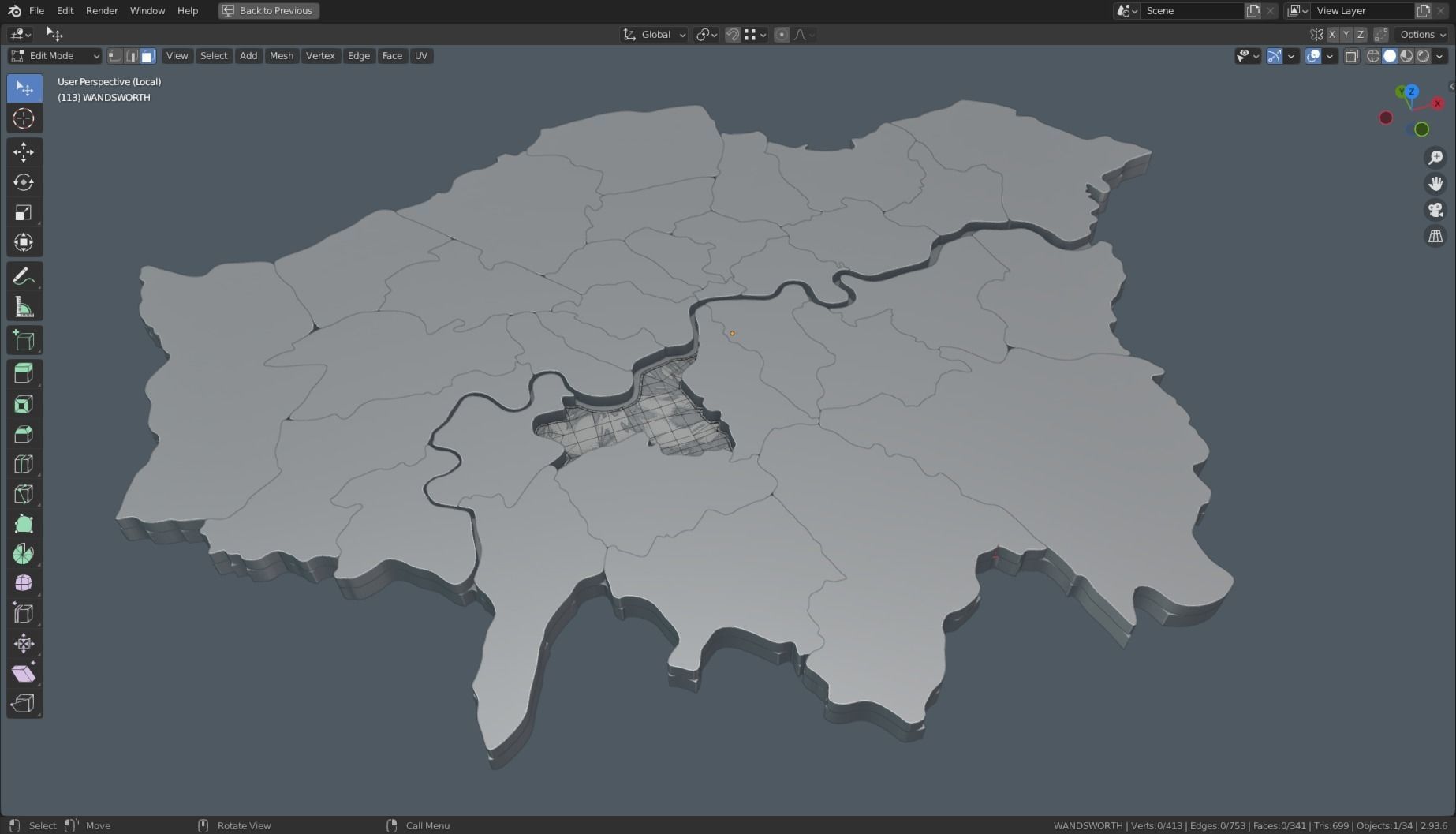Image resolution: width=1456 pixels, height=834 pixels.
Task: Toggle proportional editing
Action: point(782,35)
